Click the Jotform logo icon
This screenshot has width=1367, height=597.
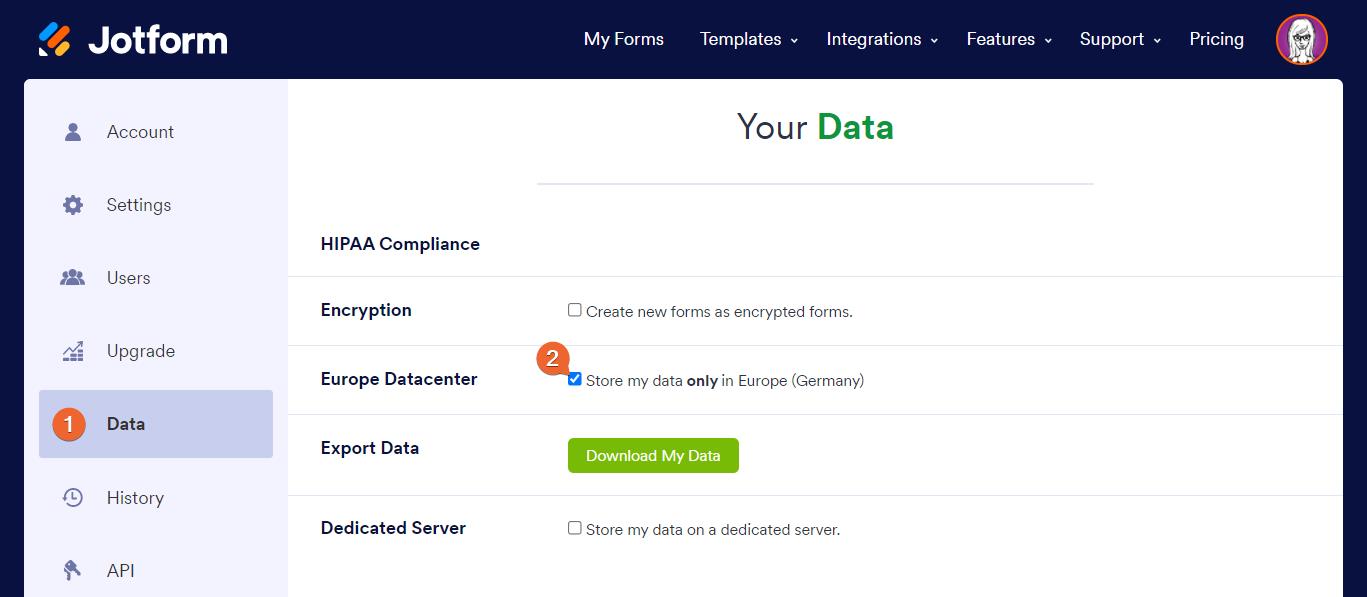[x=55, y=39]
